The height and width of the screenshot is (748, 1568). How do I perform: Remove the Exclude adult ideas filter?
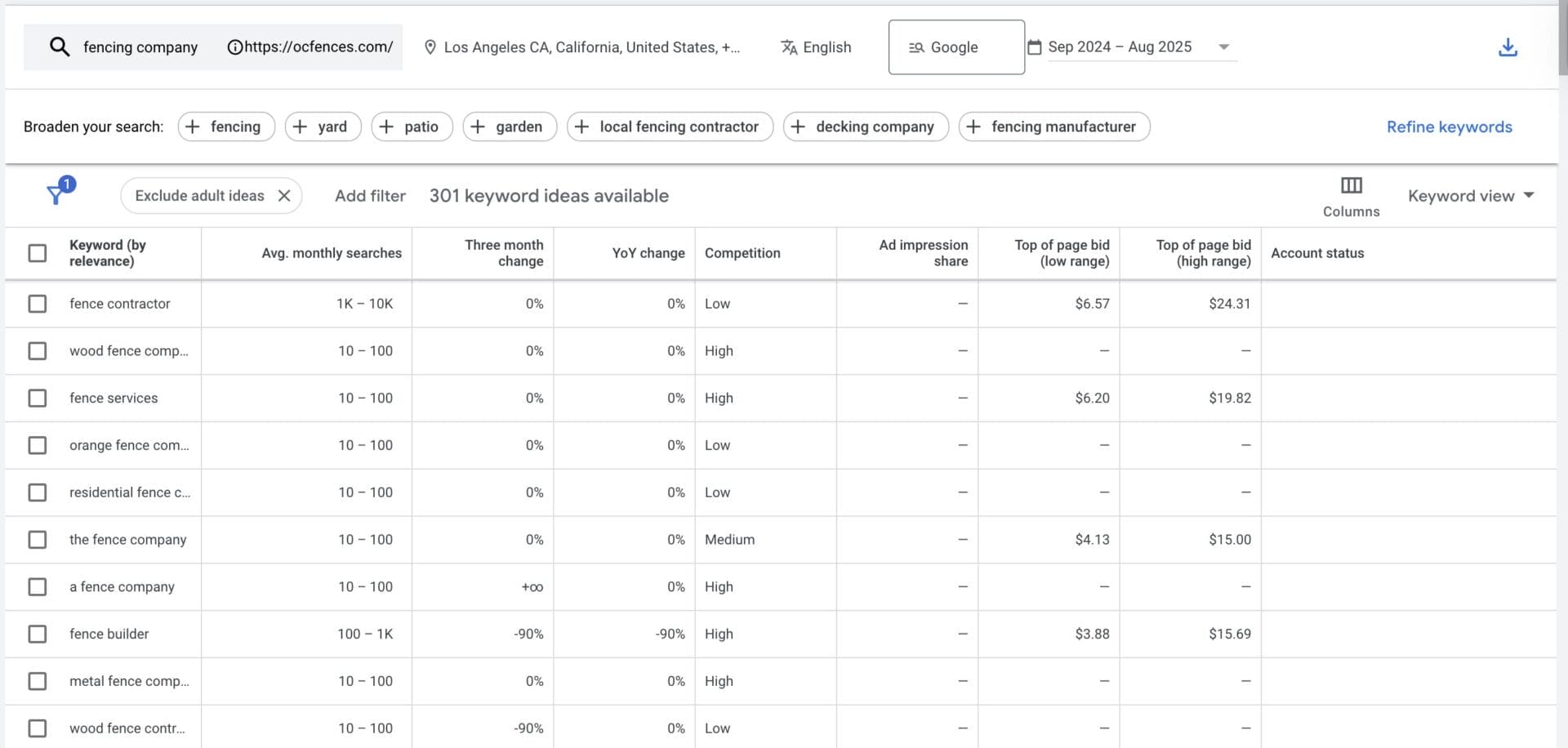tap(283, 195)
